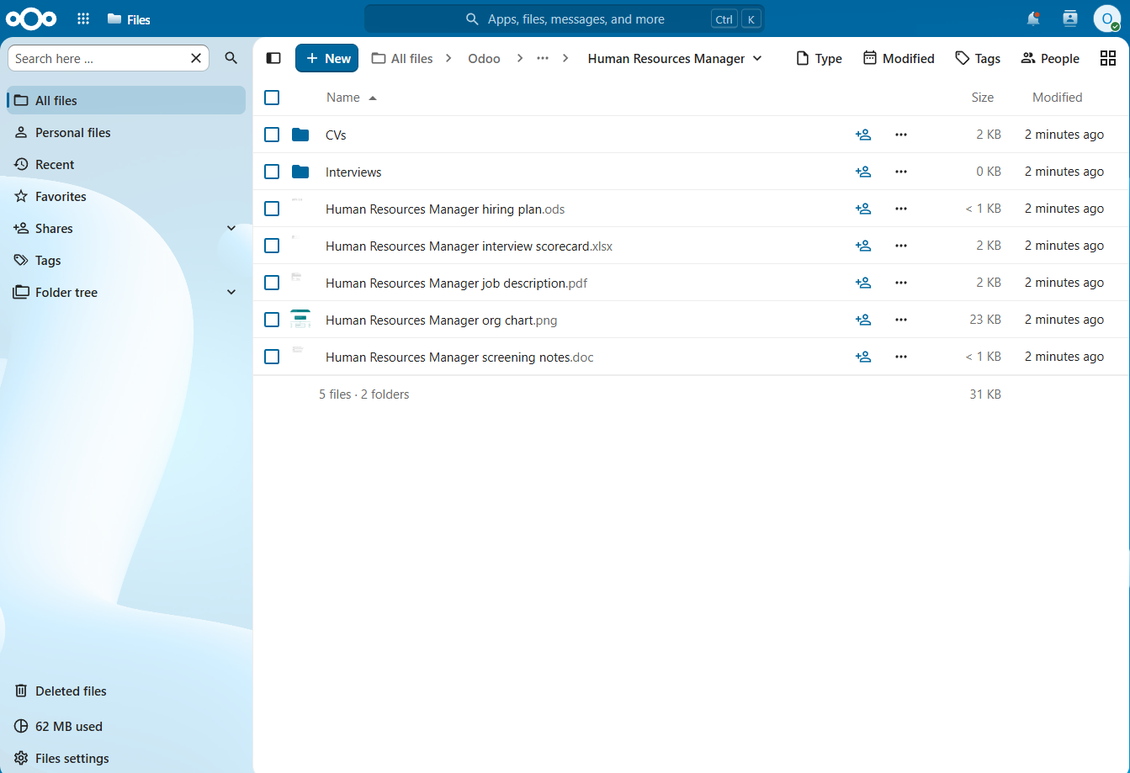
Task: Toggle the navigation sidebar panel icon
Action: [x=273, y=58]
